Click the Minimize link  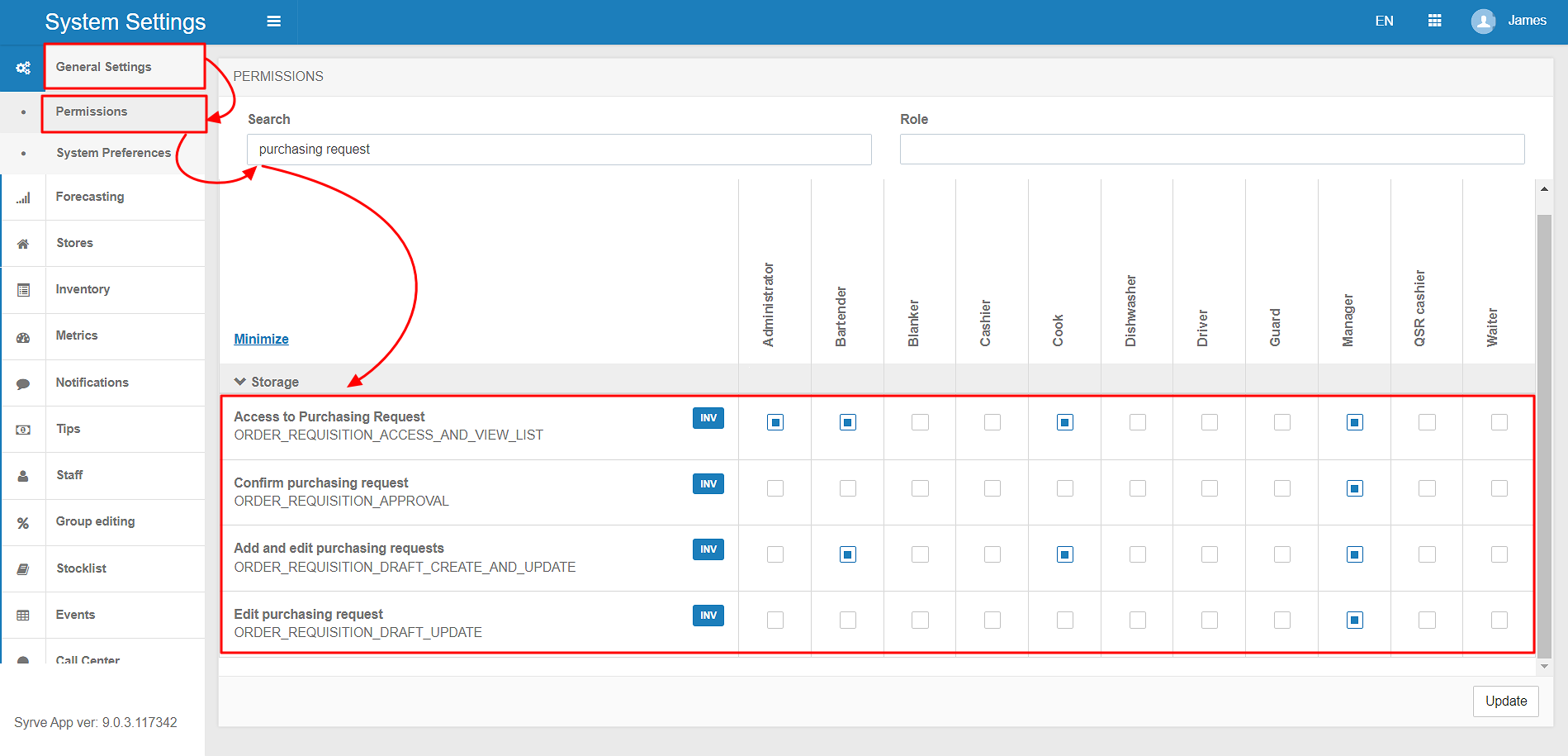261,339
